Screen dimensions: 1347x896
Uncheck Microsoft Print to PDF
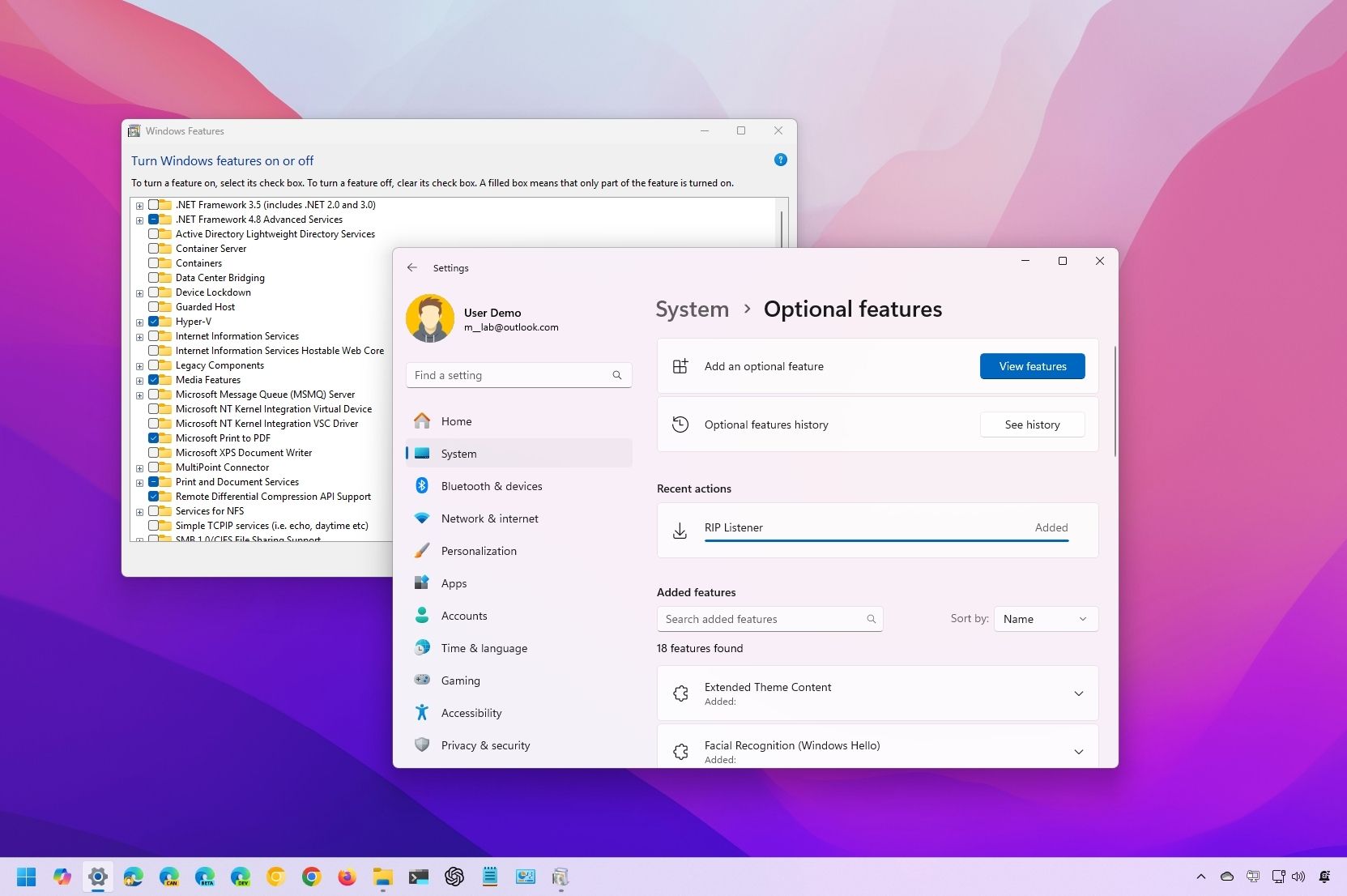point(156,437)
